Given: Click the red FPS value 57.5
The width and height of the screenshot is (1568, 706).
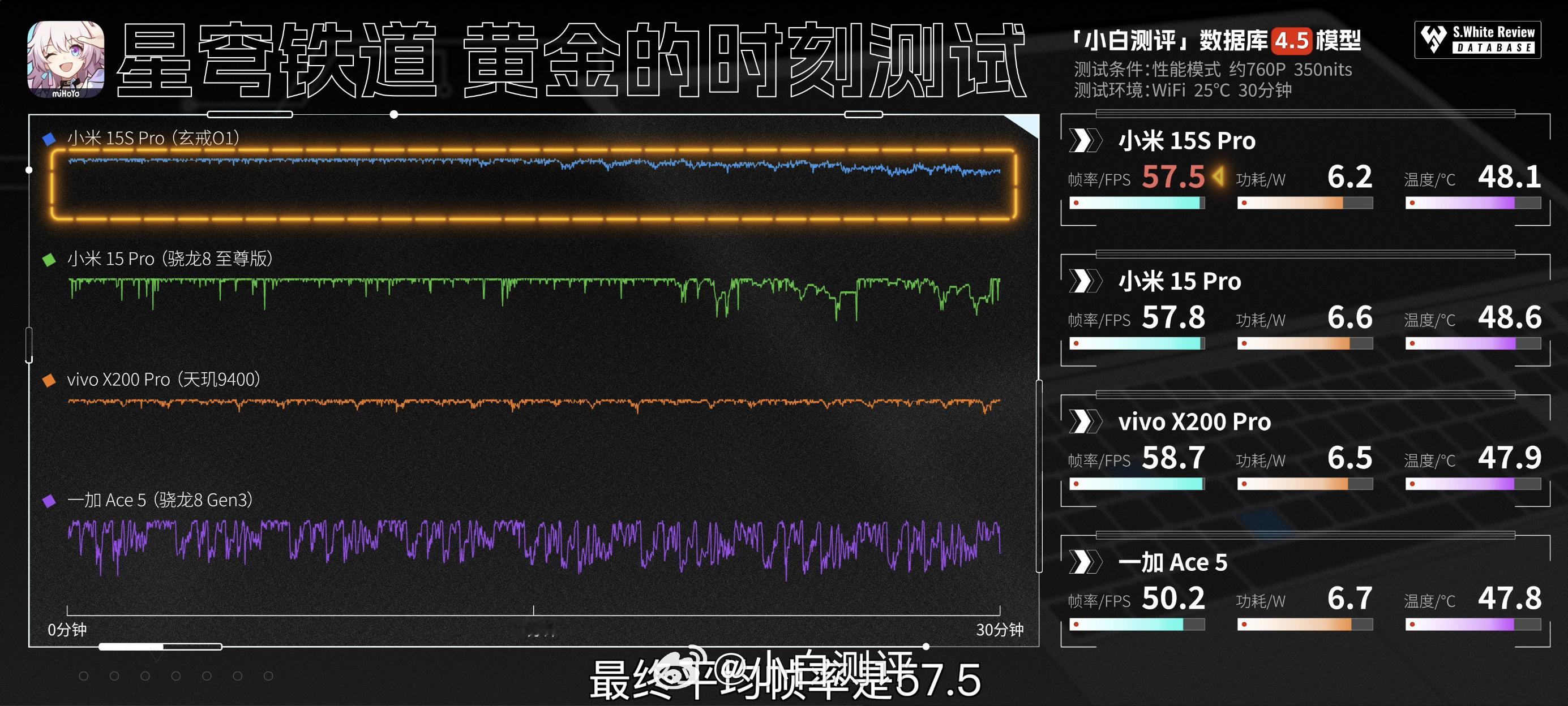Looking at the screenshot, I should pyautogui.click(x=1173, y=177).
